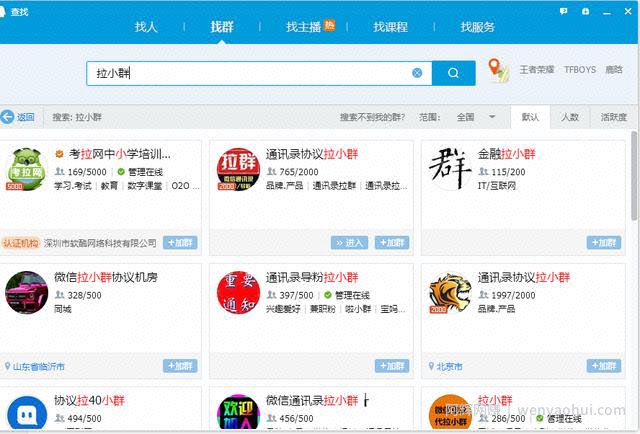Screen dimensions: 640x434
Task: Open the 金融拉小群 group title
Action: click(x=507, y=154)
